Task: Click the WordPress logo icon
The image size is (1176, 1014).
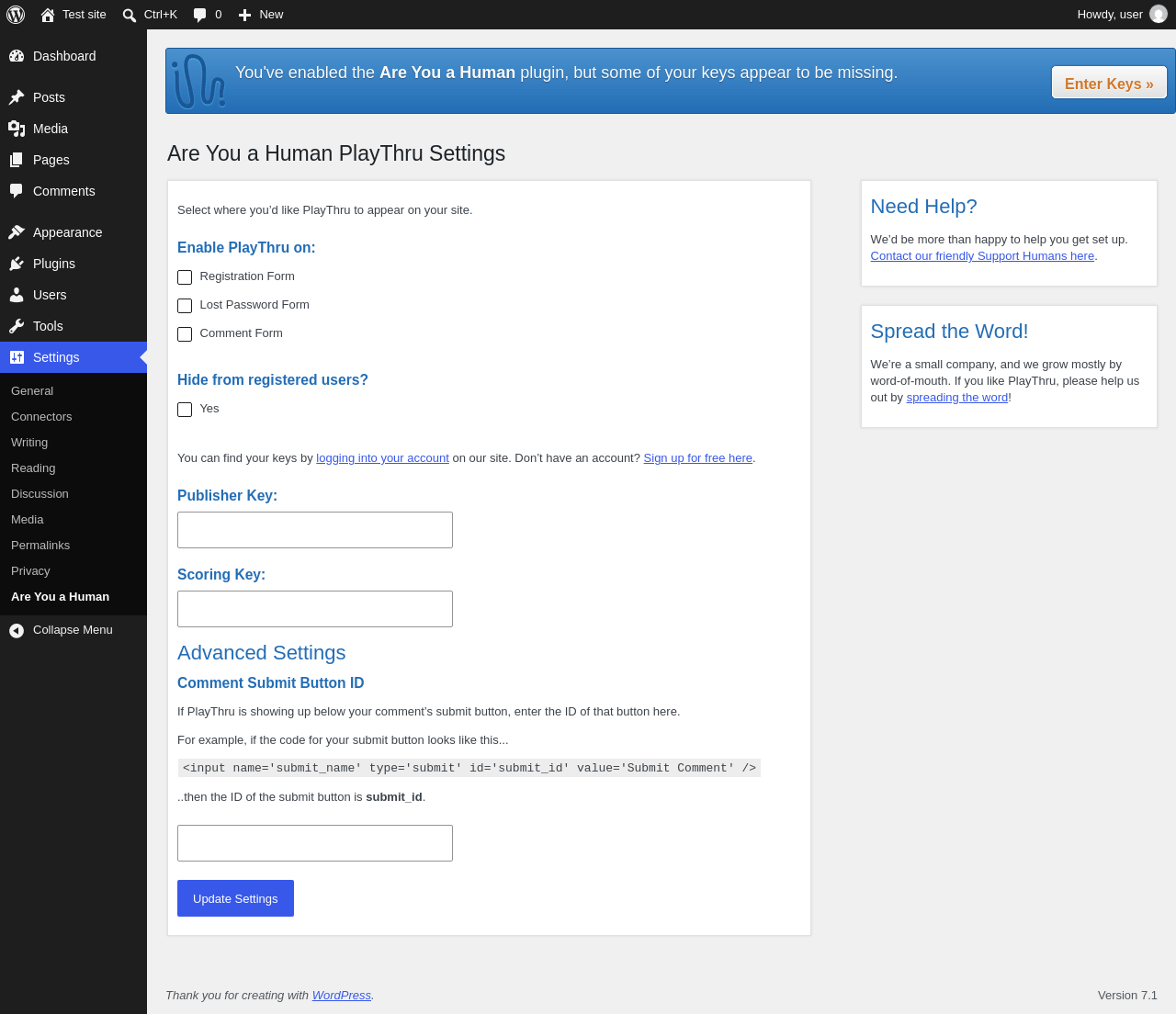Action: coord(16,15)
